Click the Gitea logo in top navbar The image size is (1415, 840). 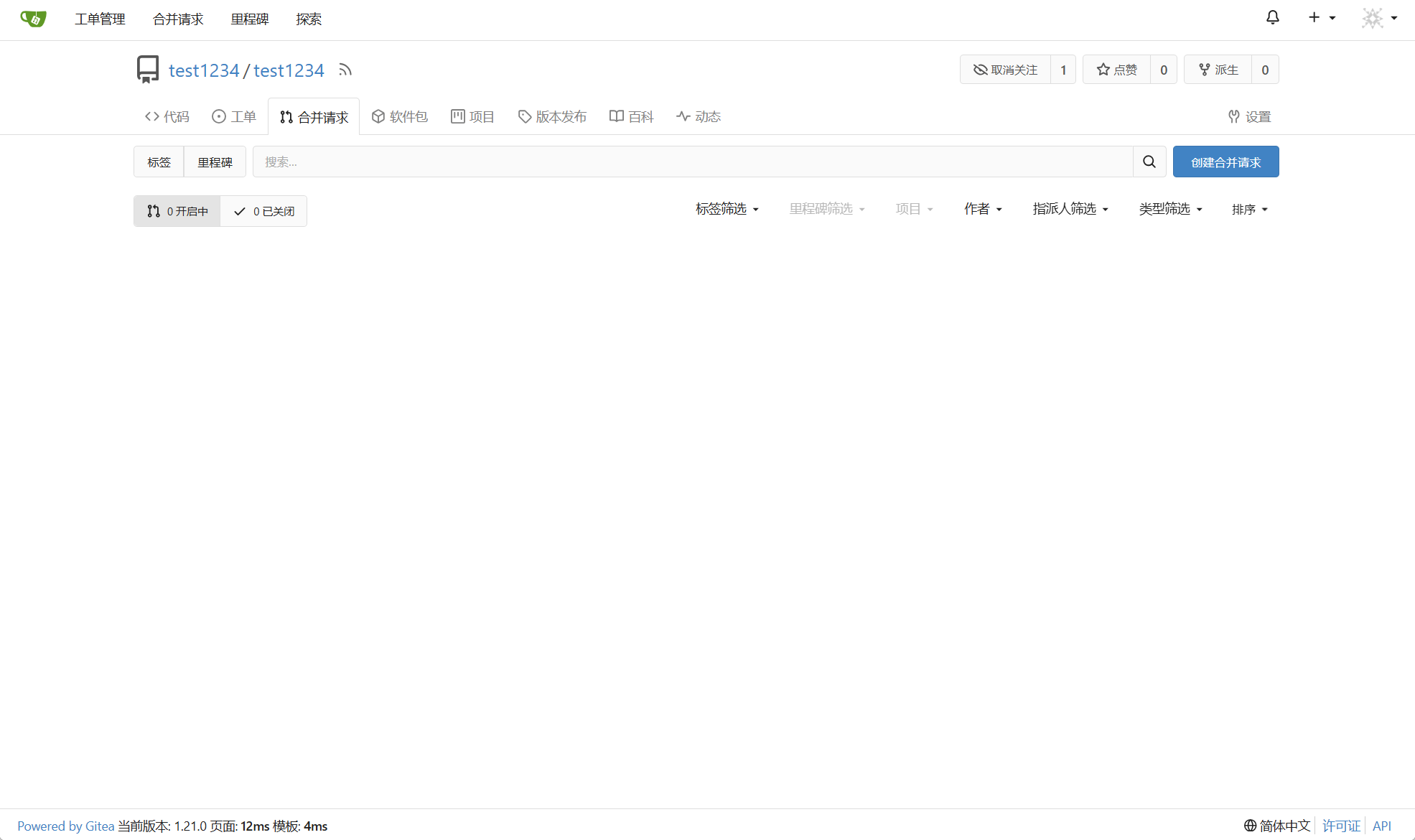click(x=33, y=18)
